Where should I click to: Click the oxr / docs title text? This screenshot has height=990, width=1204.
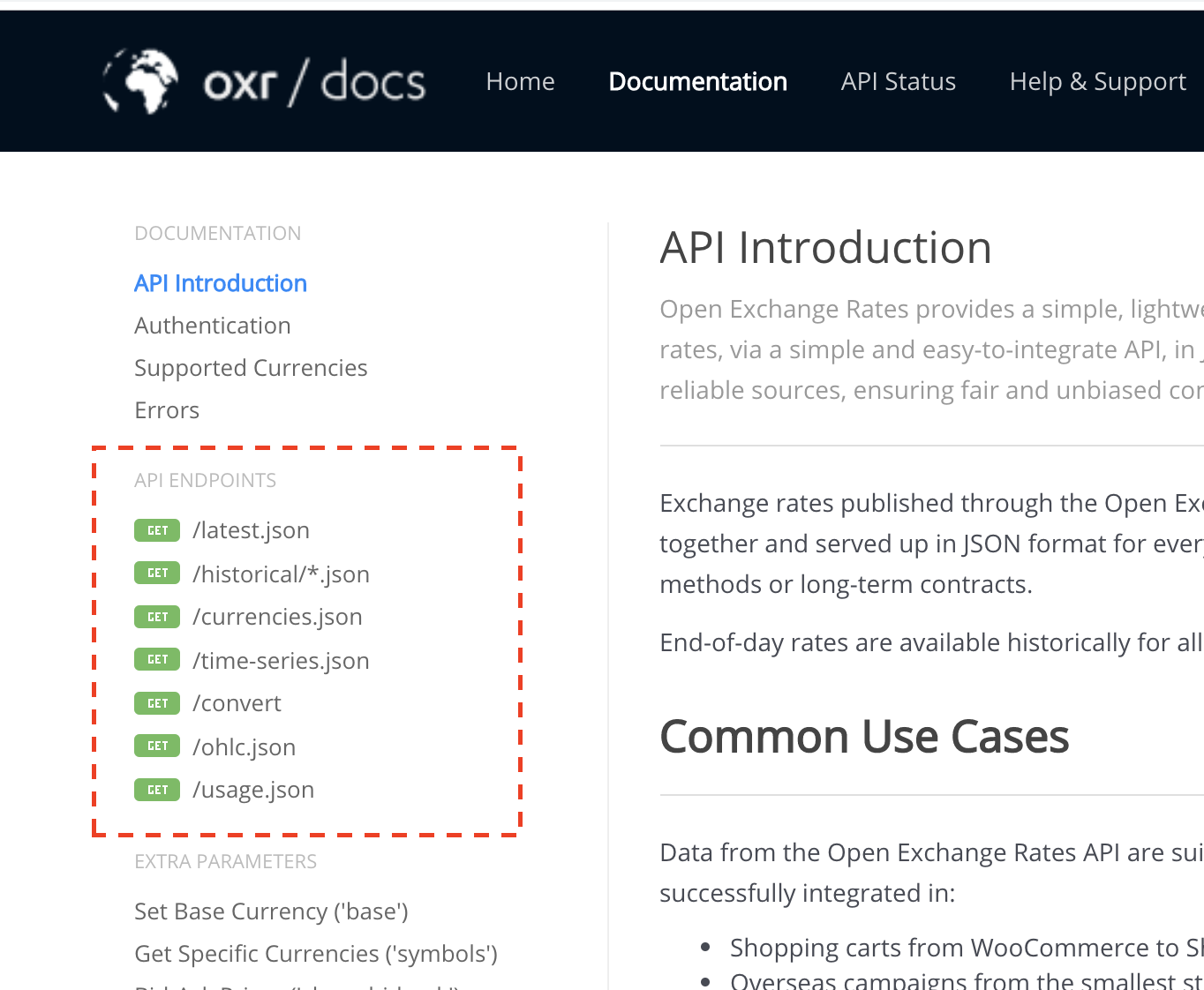[314, 81]
